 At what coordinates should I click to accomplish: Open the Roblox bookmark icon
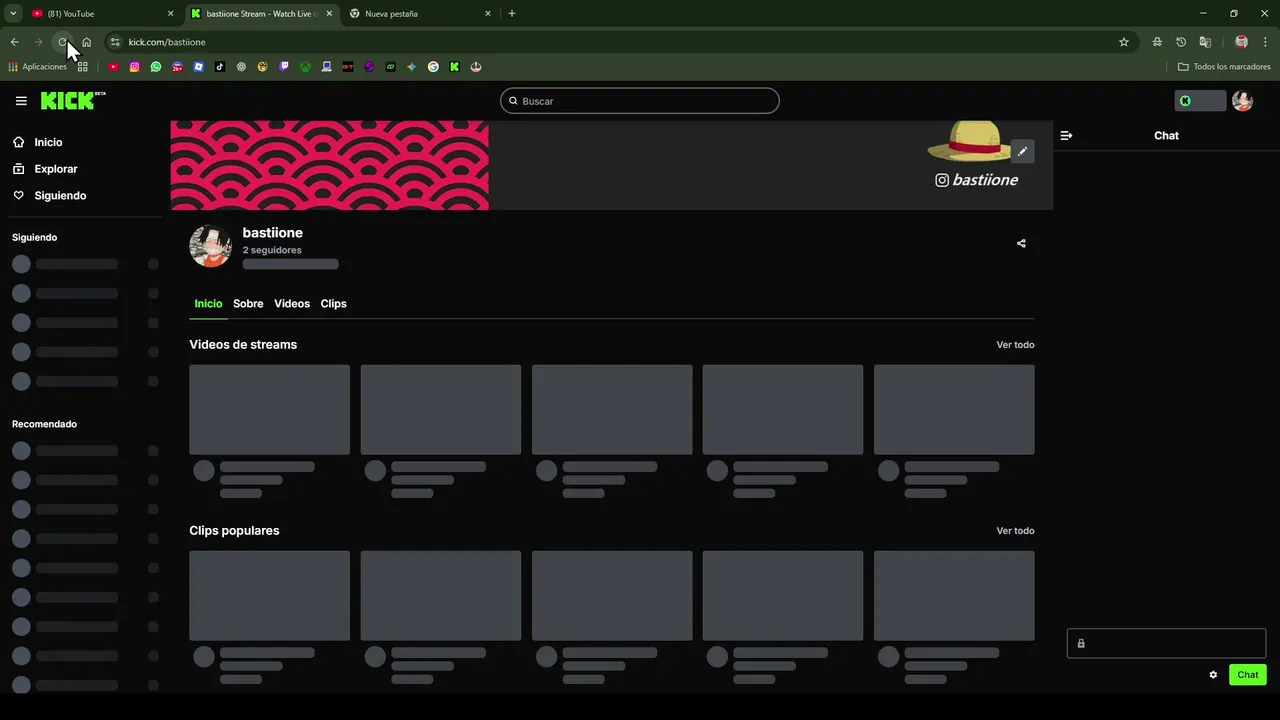click(198, 67)
